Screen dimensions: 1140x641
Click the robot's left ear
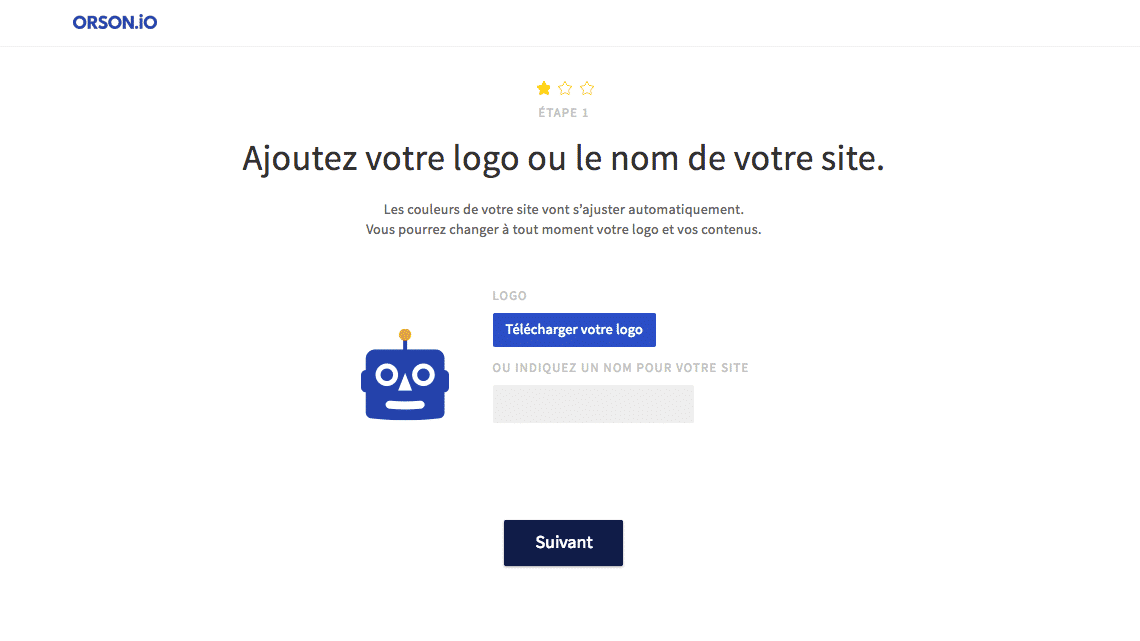pos(364,380)
